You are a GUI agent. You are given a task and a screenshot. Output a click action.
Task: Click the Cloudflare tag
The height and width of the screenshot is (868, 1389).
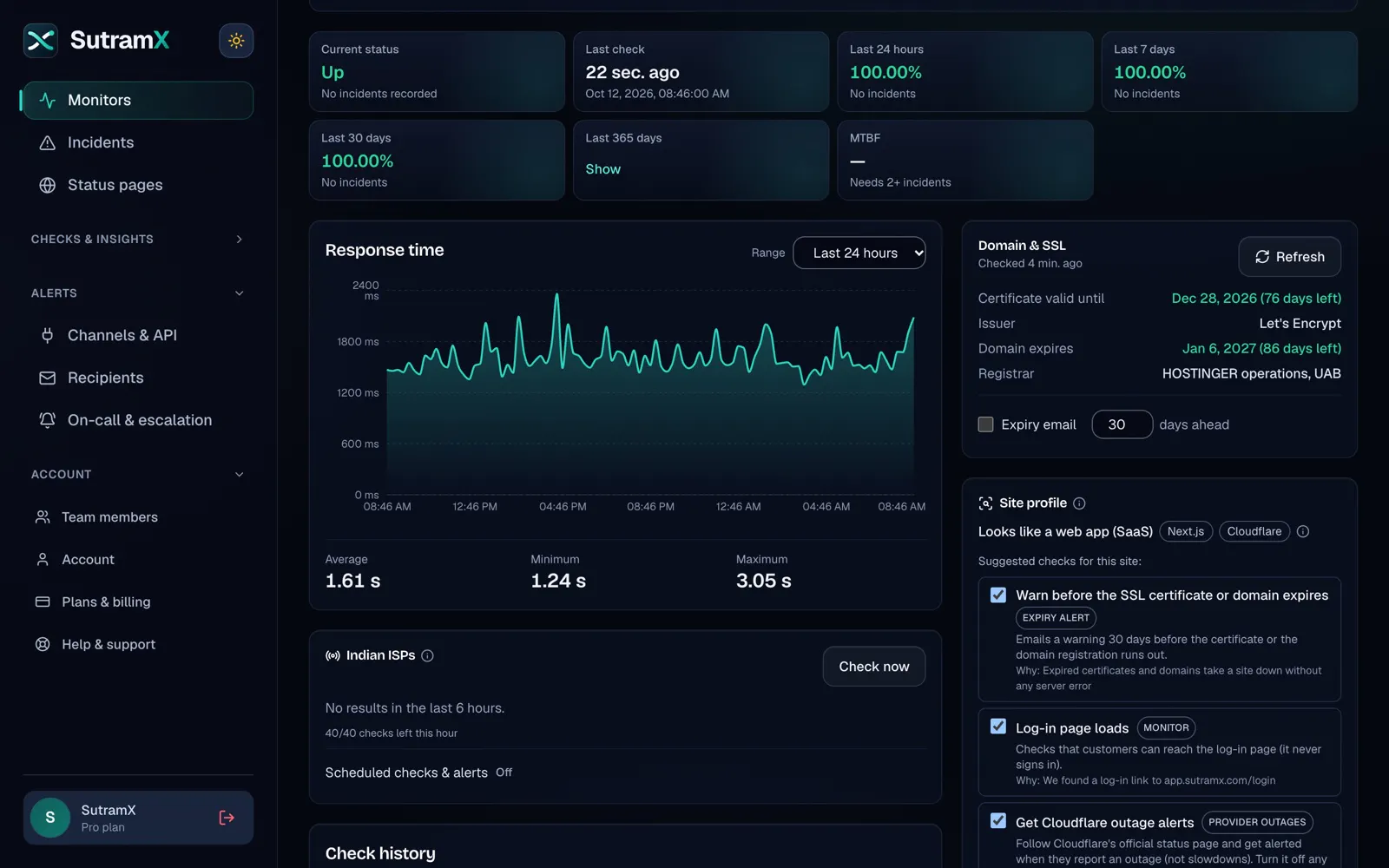click(1254, 531)
